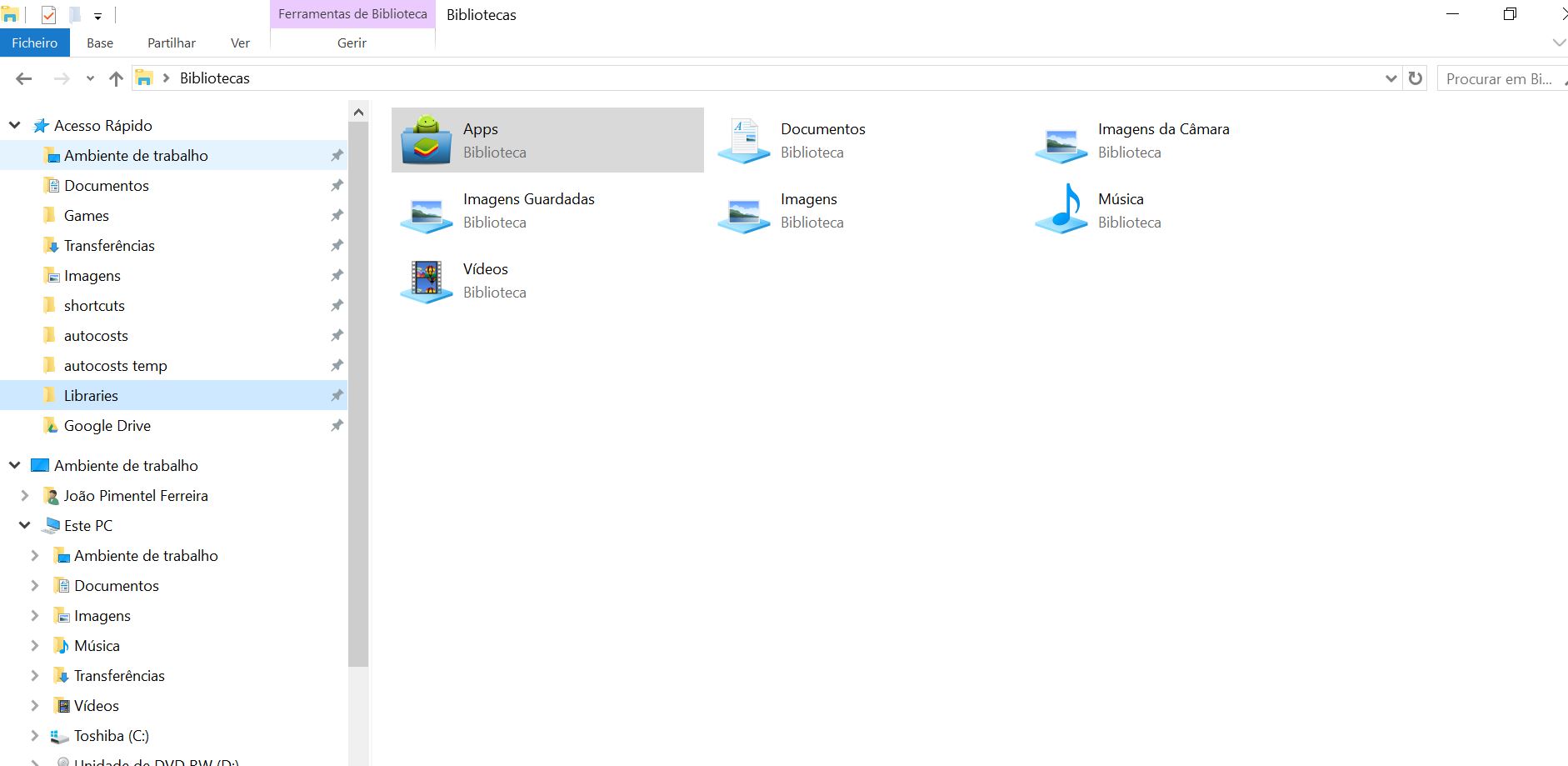Image resolution: width=1568 pixels, height=766 pixels.
Task: Select Transferências under Este PC
Action: 119,676
